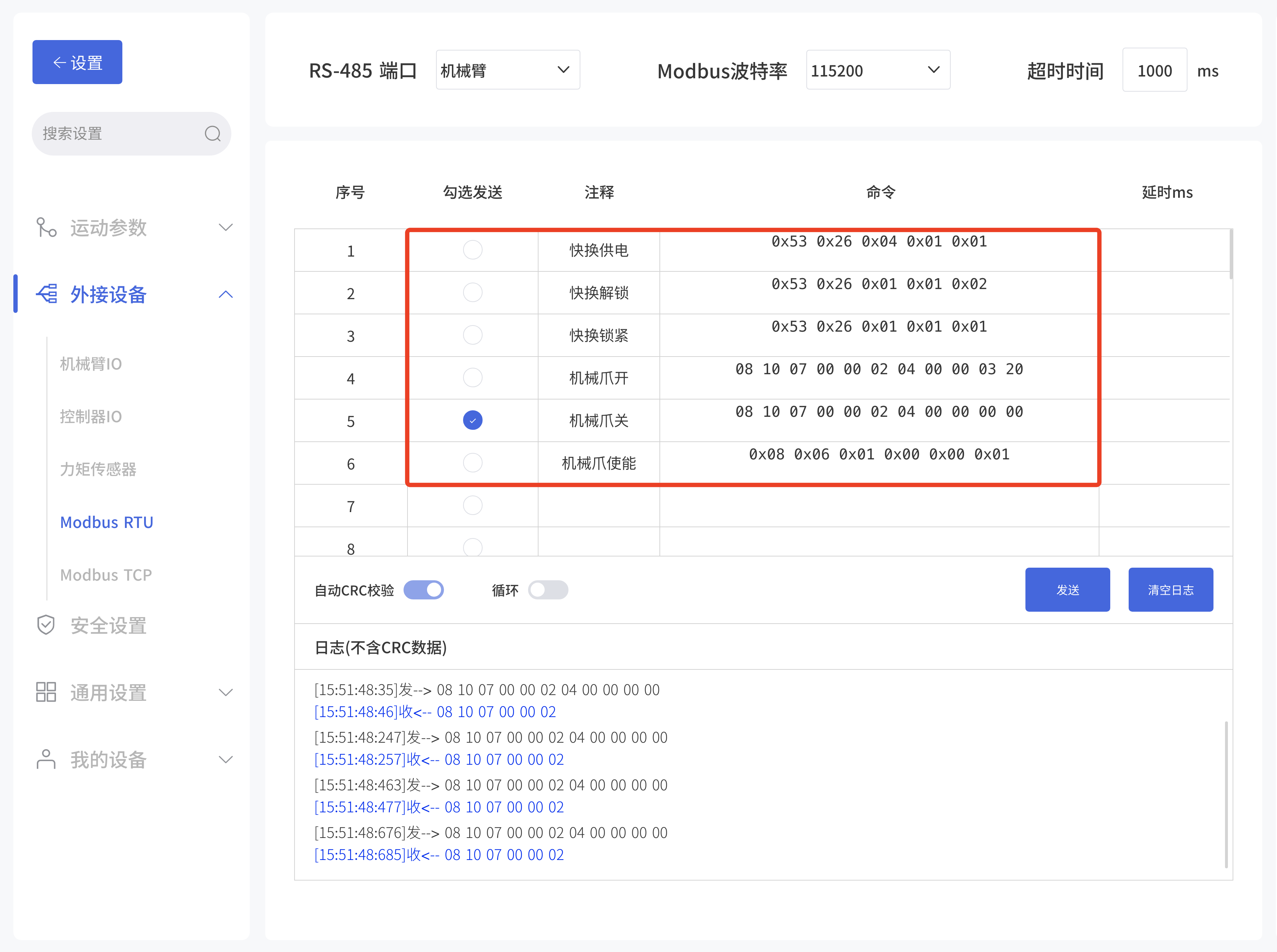Click the command table vertical scrollbar
Image resolution: width=1277 pixels, height=952 pixels.
point(1231,254)
